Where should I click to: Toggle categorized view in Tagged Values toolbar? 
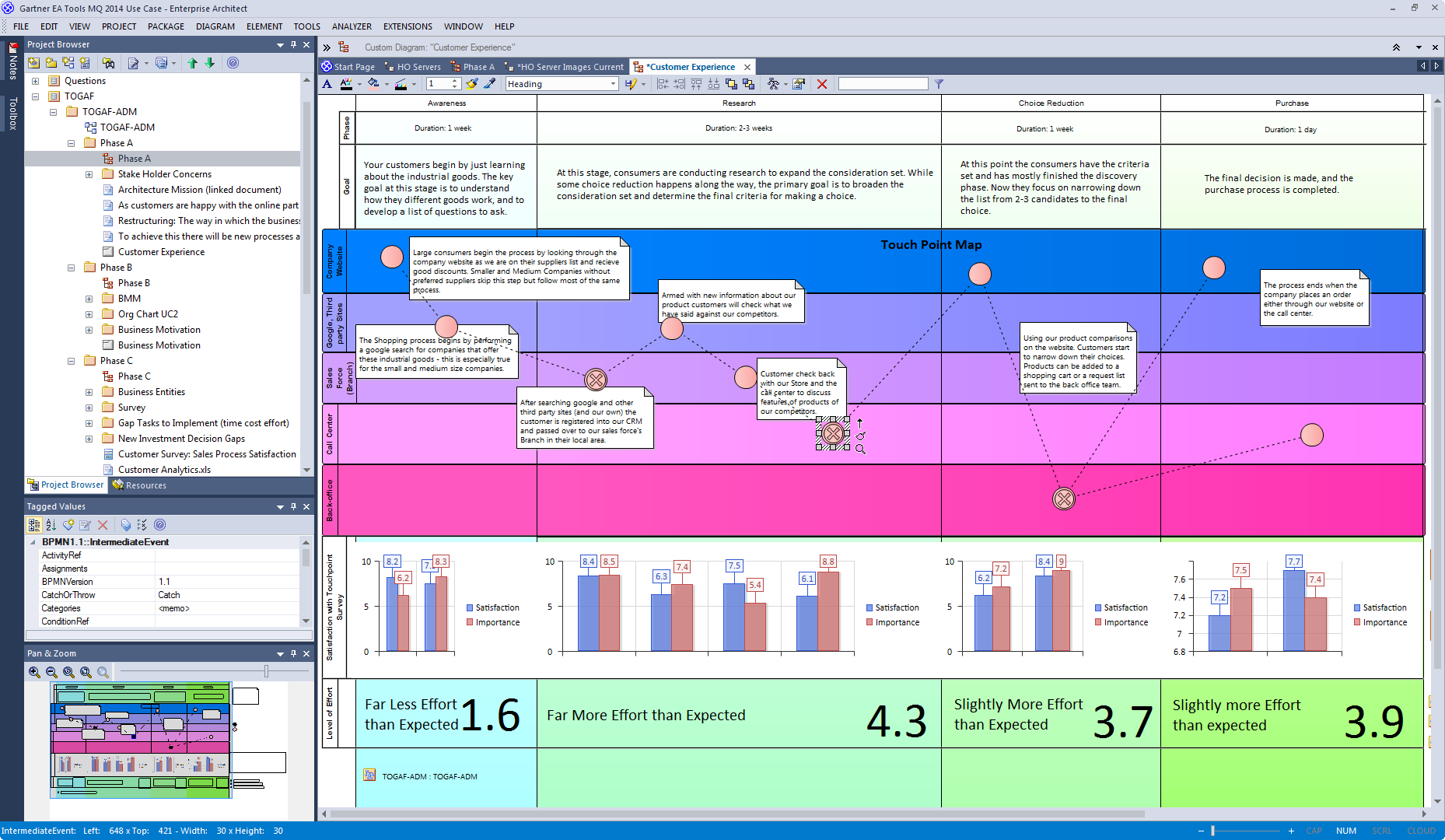[34, 525]
